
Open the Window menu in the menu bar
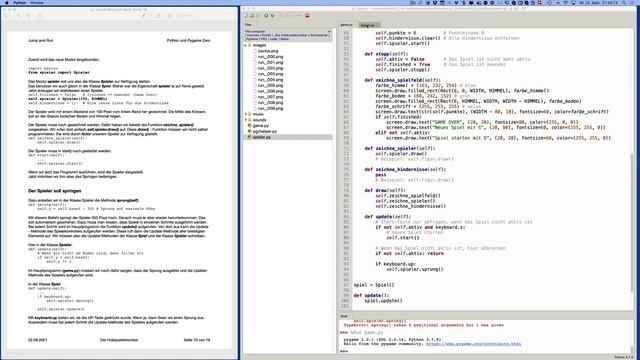tap(37, 2)
